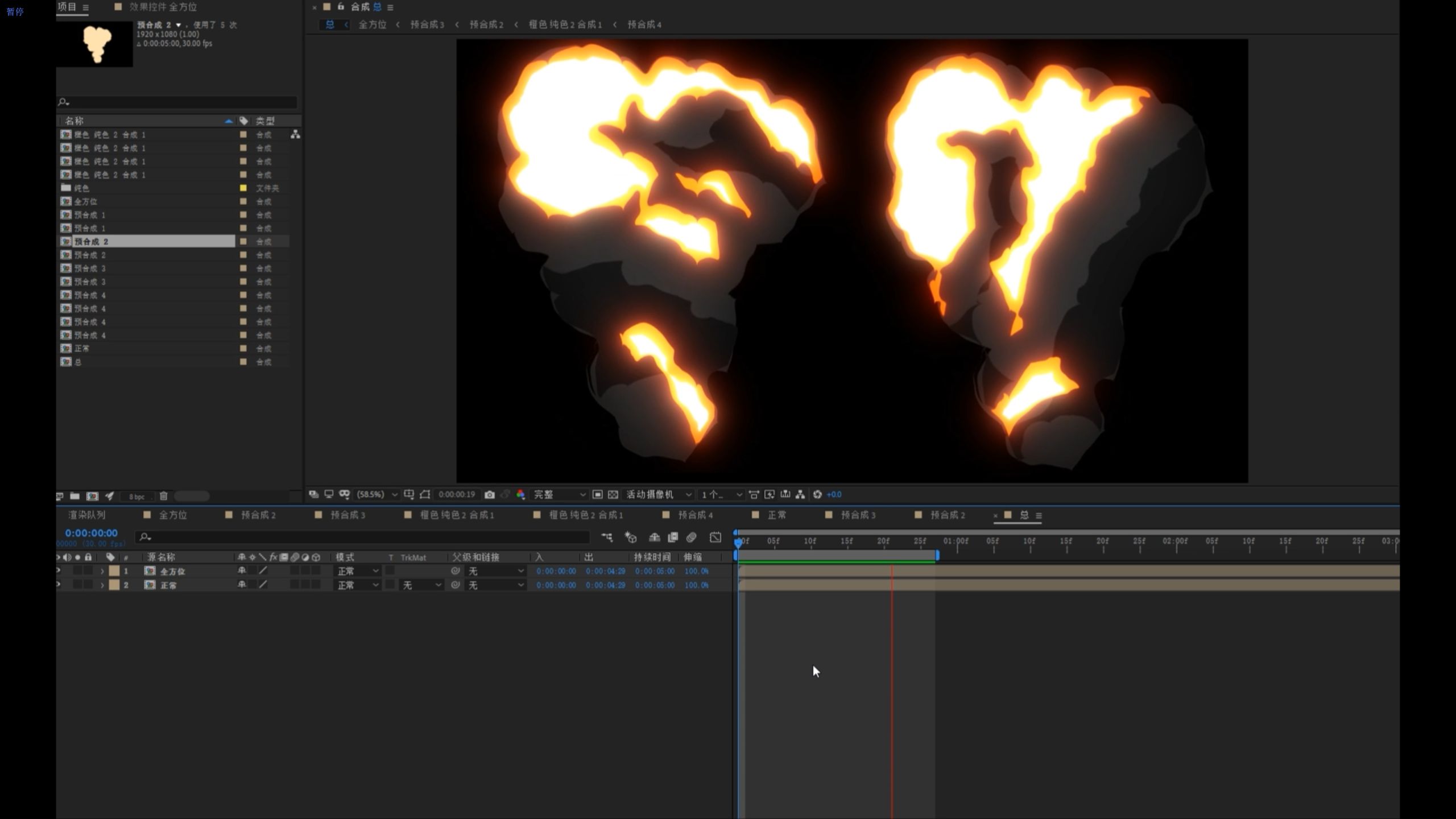Switch to the 渲染队列 tab
The image size is (1456, 819).
tap(86, 515)
